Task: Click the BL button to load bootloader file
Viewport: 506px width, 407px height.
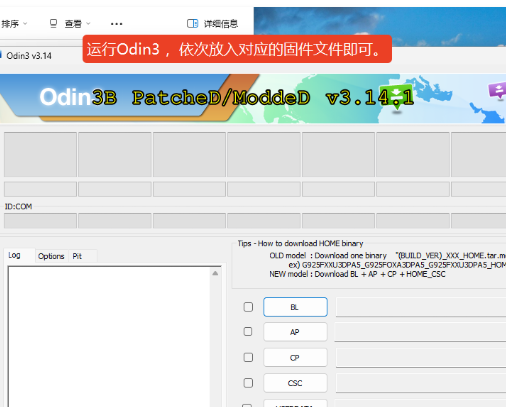Action: tap(295, 307)
